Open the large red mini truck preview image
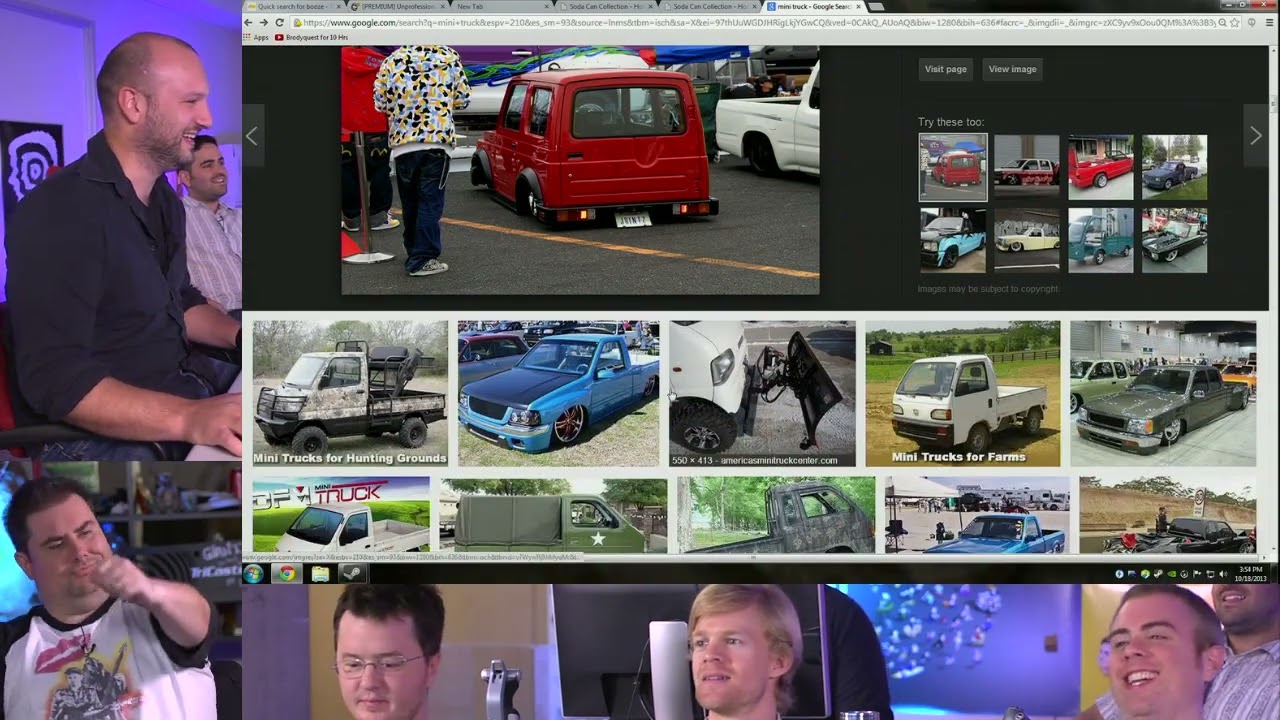 pos(580,170)
